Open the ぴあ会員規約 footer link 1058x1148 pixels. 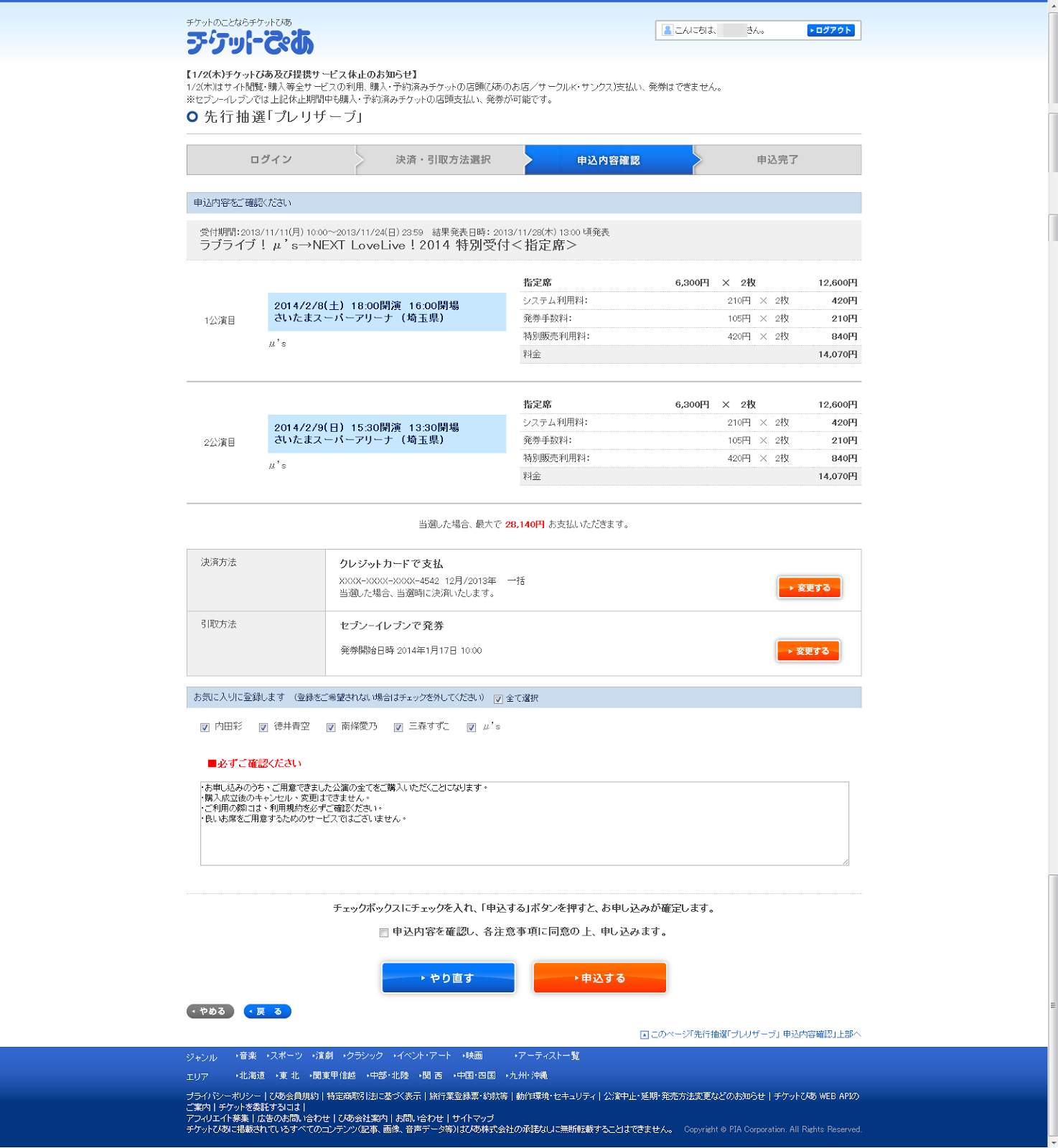click(x=294, y=1096)
